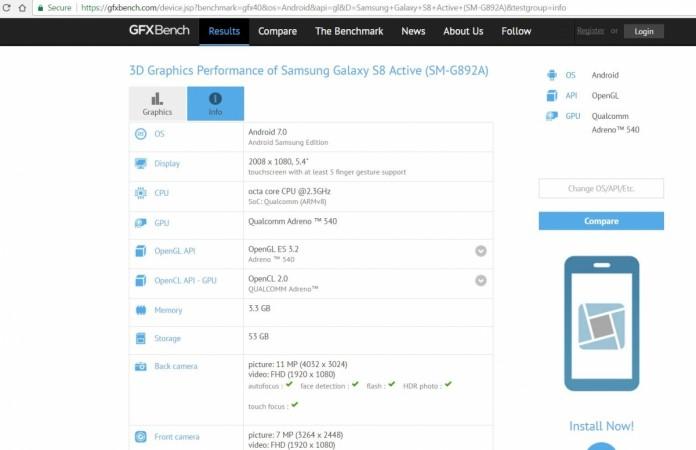Expand the OpenCL API - GPU details

pos(481,281)
